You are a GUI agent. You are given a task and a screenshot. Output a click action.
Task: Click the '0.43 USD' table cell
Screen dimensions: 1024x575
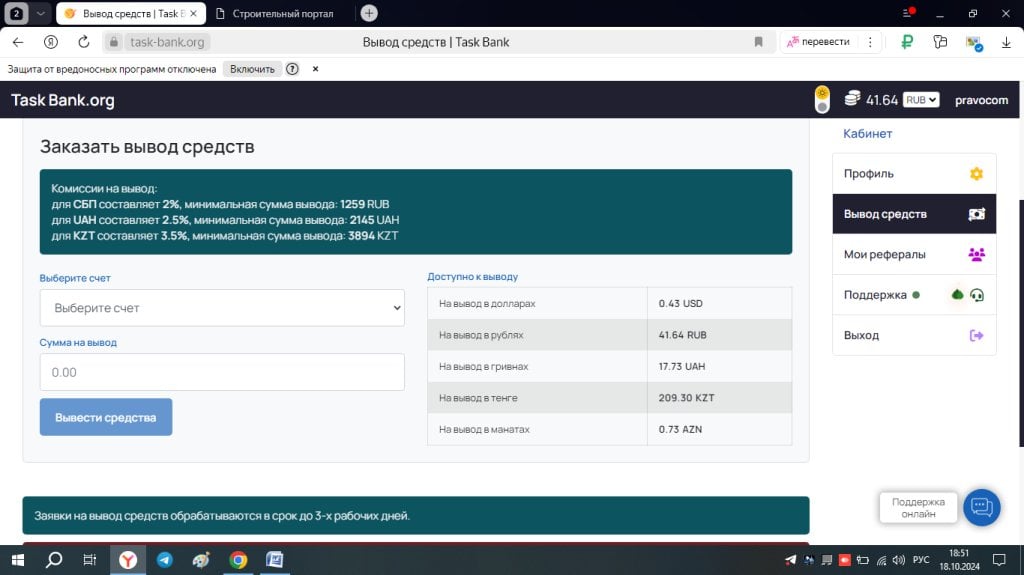click(720, 303)
